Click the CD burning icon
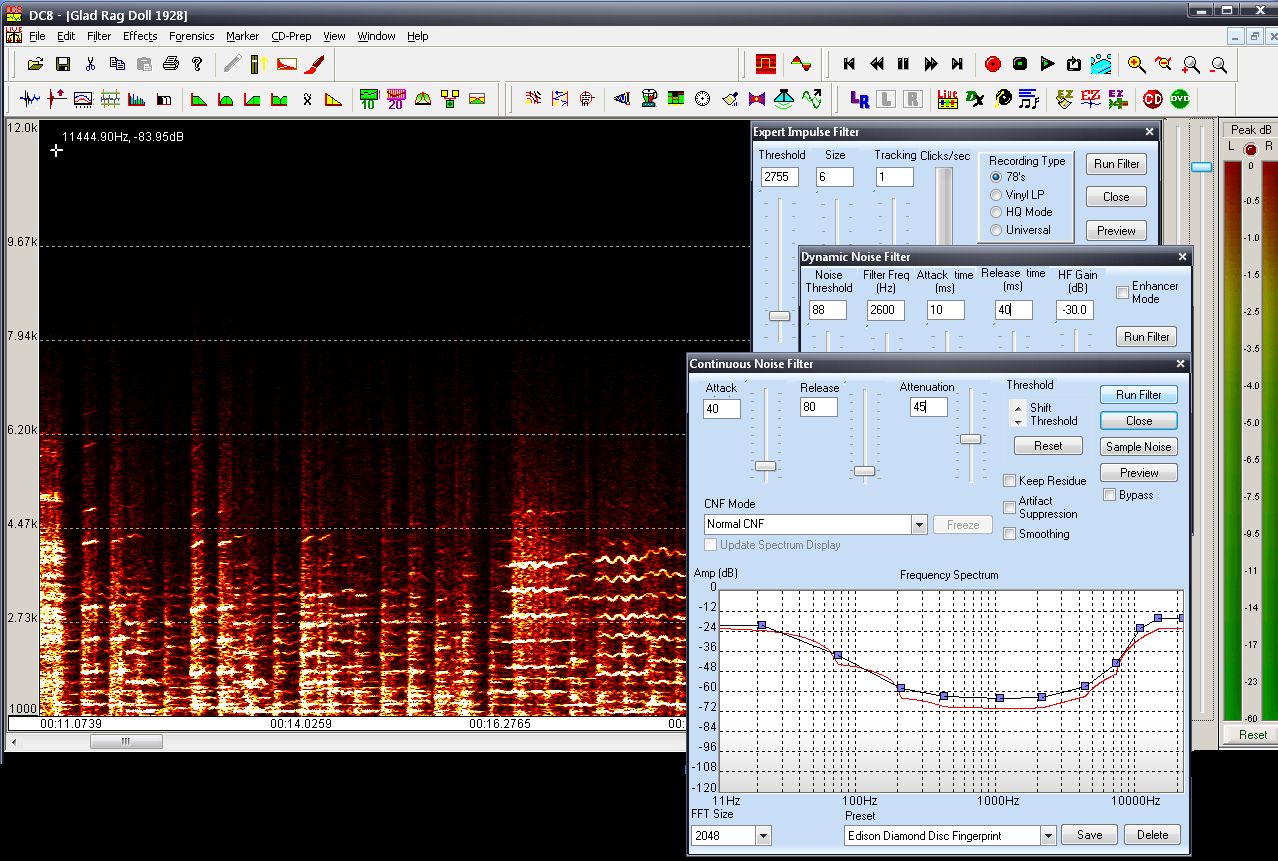The image size is (1278, 861). point(1151,99)
